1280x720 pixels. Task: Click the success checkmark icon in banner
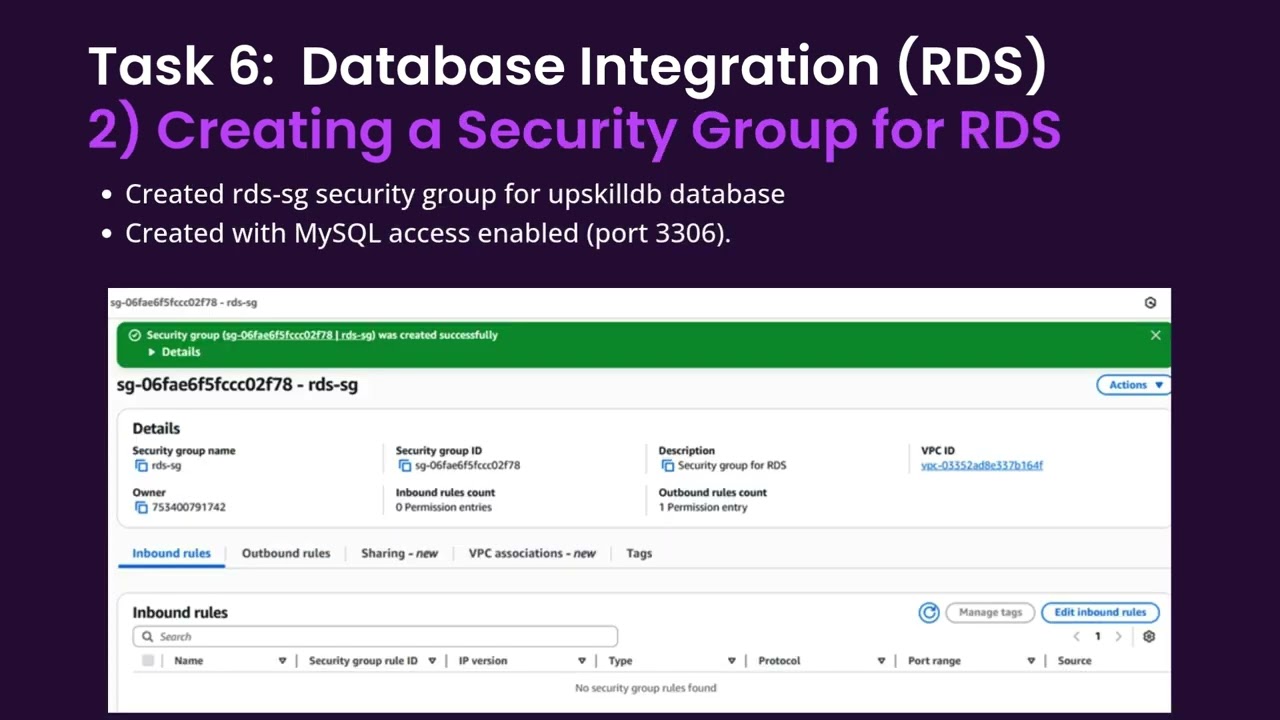point(135,335)
